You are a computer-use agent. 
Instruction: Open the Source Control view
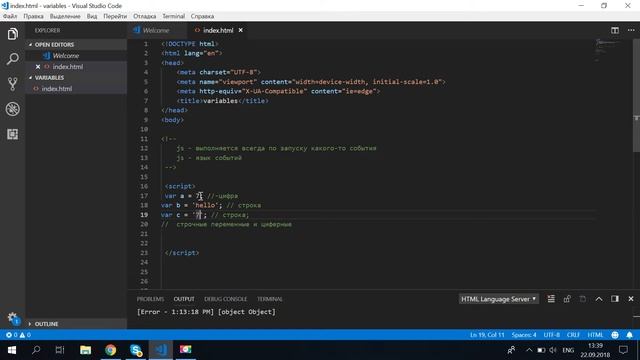click(12, 84)
